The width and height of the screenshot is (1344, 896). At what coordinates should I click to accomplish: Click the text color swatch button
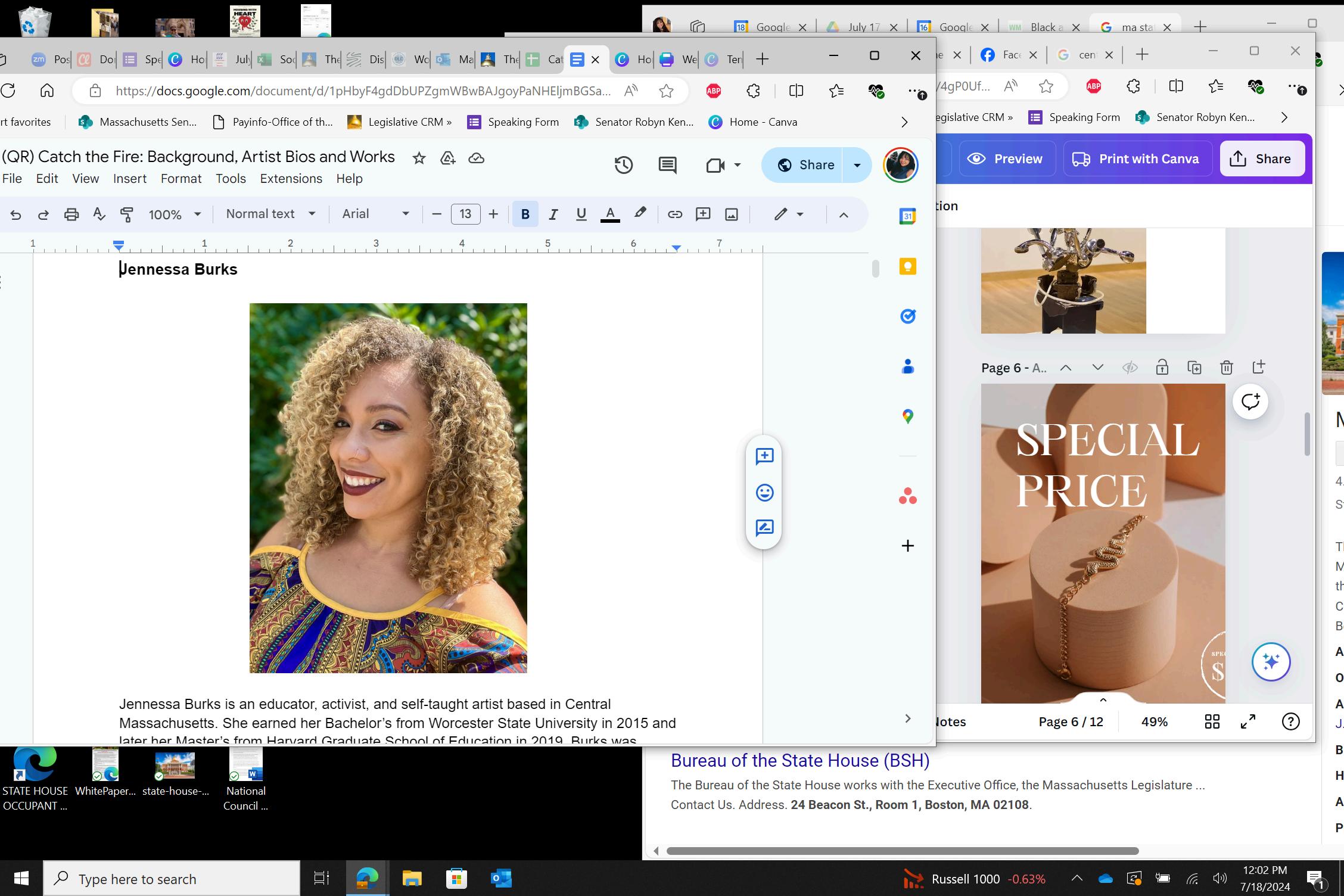point(609,214)
